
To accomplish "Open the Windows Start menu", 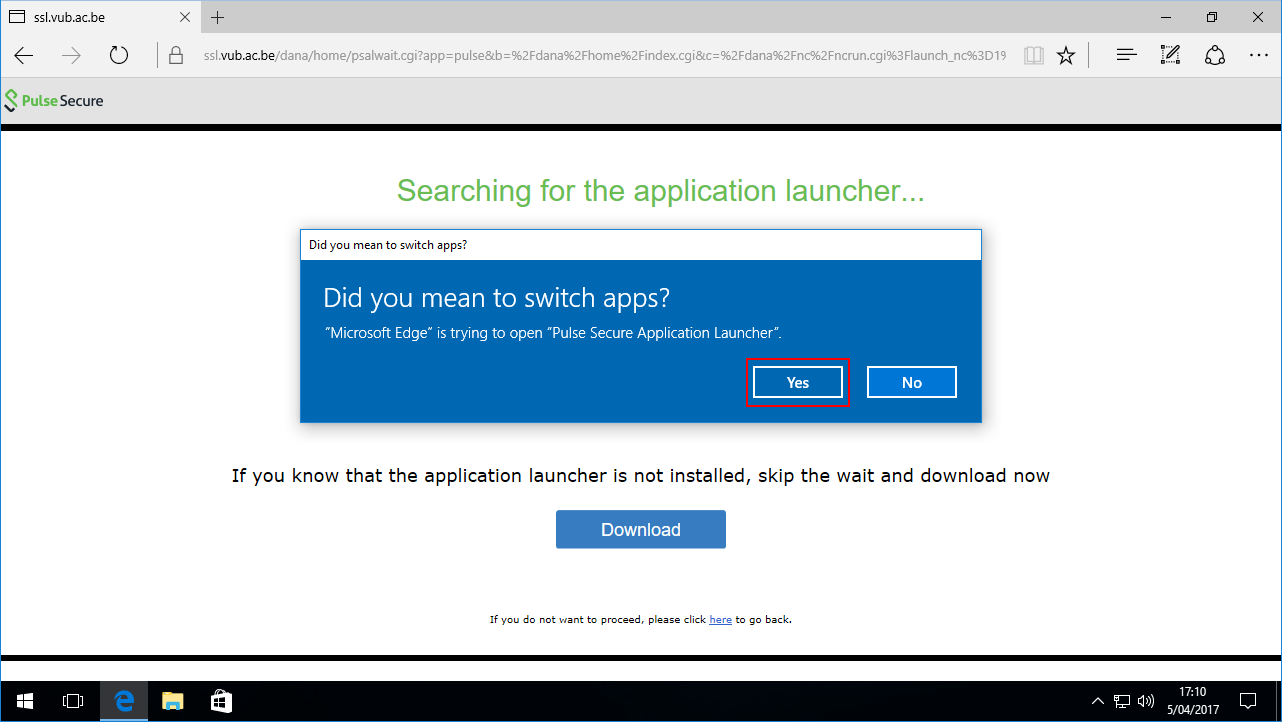I will coord(24,702).
